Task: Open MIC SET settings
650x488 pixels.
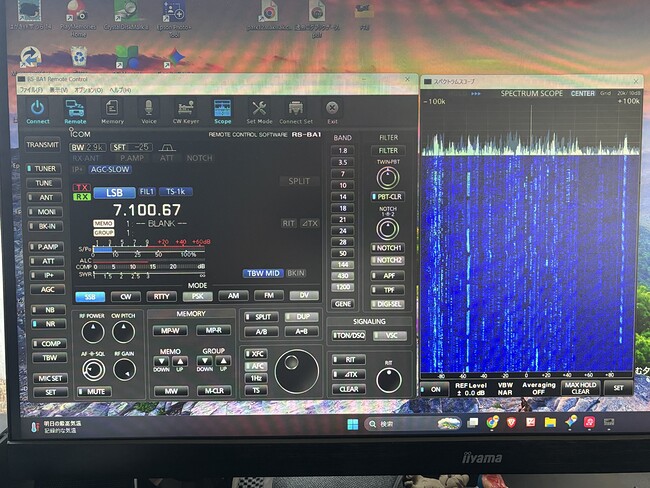Action: coord(50,378)
